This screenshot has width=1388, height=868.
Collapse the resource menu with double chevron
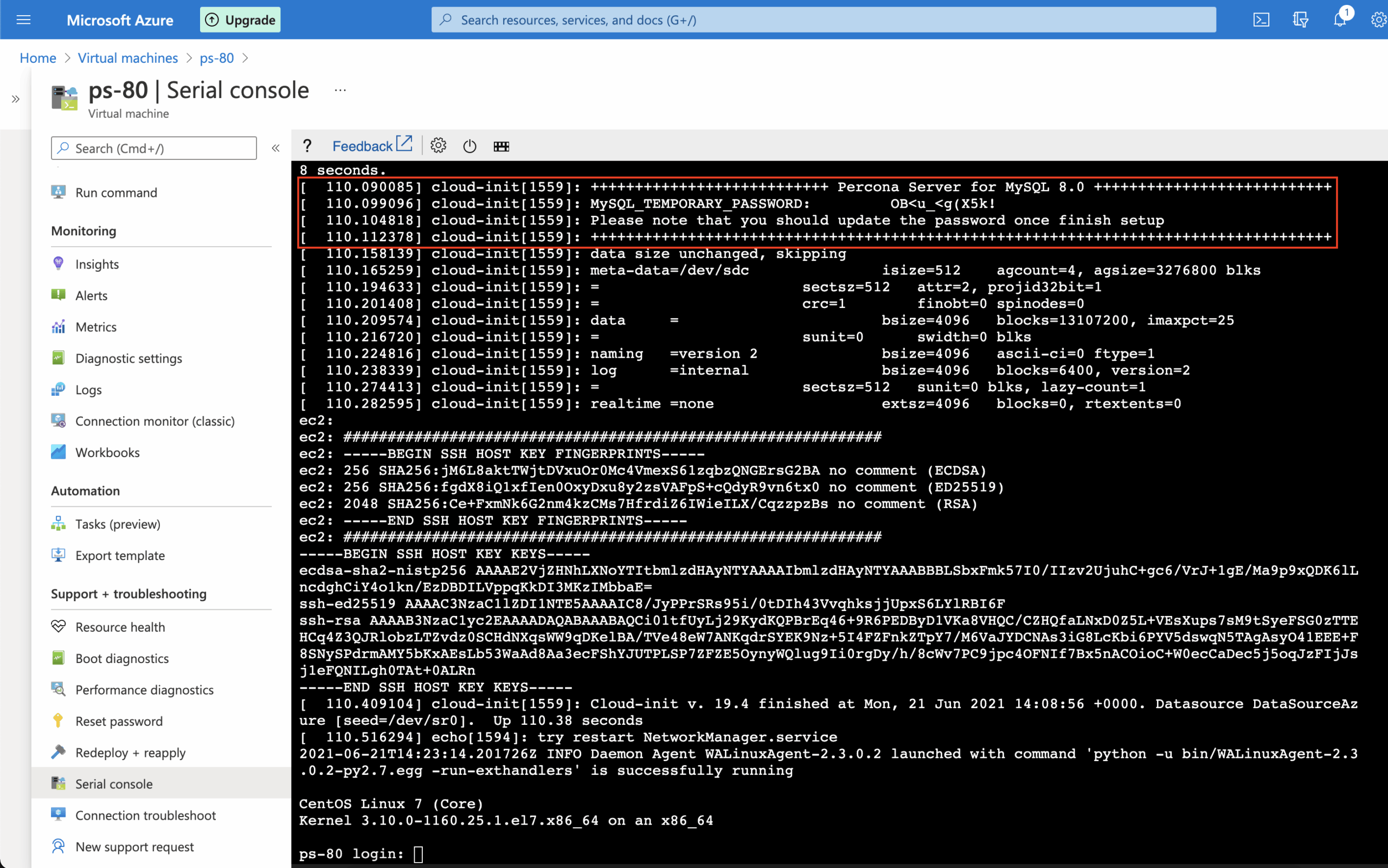275,148
